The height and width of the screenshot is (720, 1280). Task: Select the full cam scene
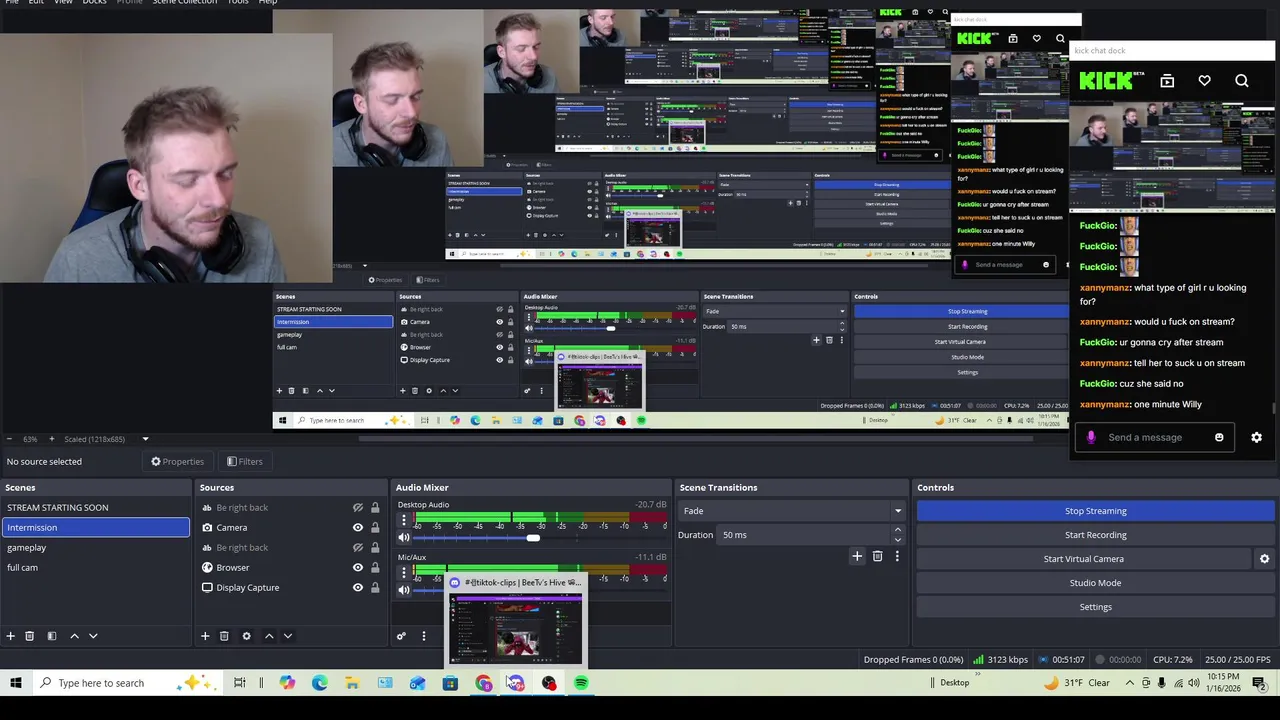(95, 568)
